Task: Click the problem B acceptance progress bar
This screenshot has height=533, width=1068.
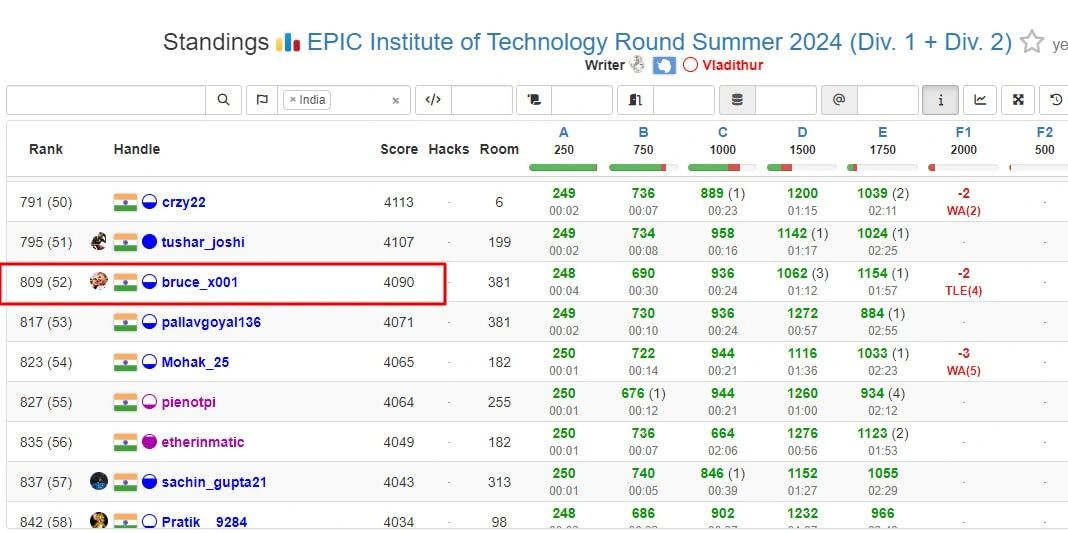Action: click(643, 167)
